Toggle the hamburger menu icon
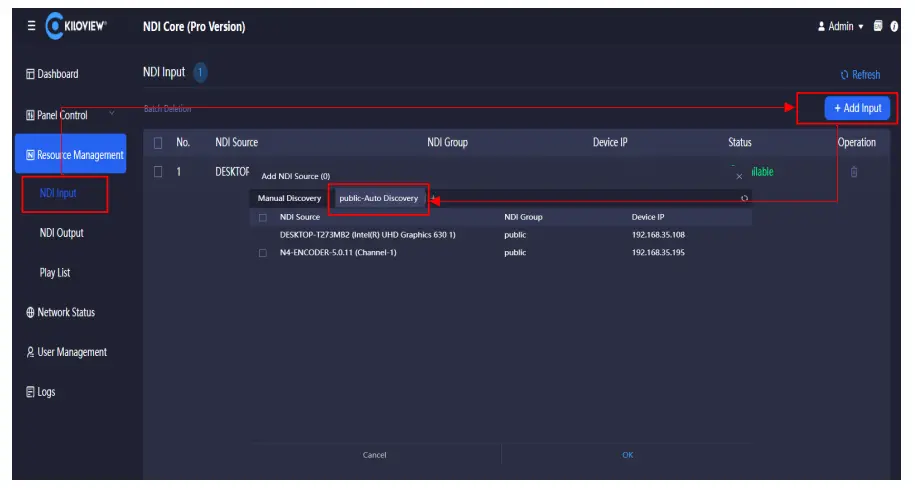Screen dimensions: 915x488 click(x=32, y=26)
